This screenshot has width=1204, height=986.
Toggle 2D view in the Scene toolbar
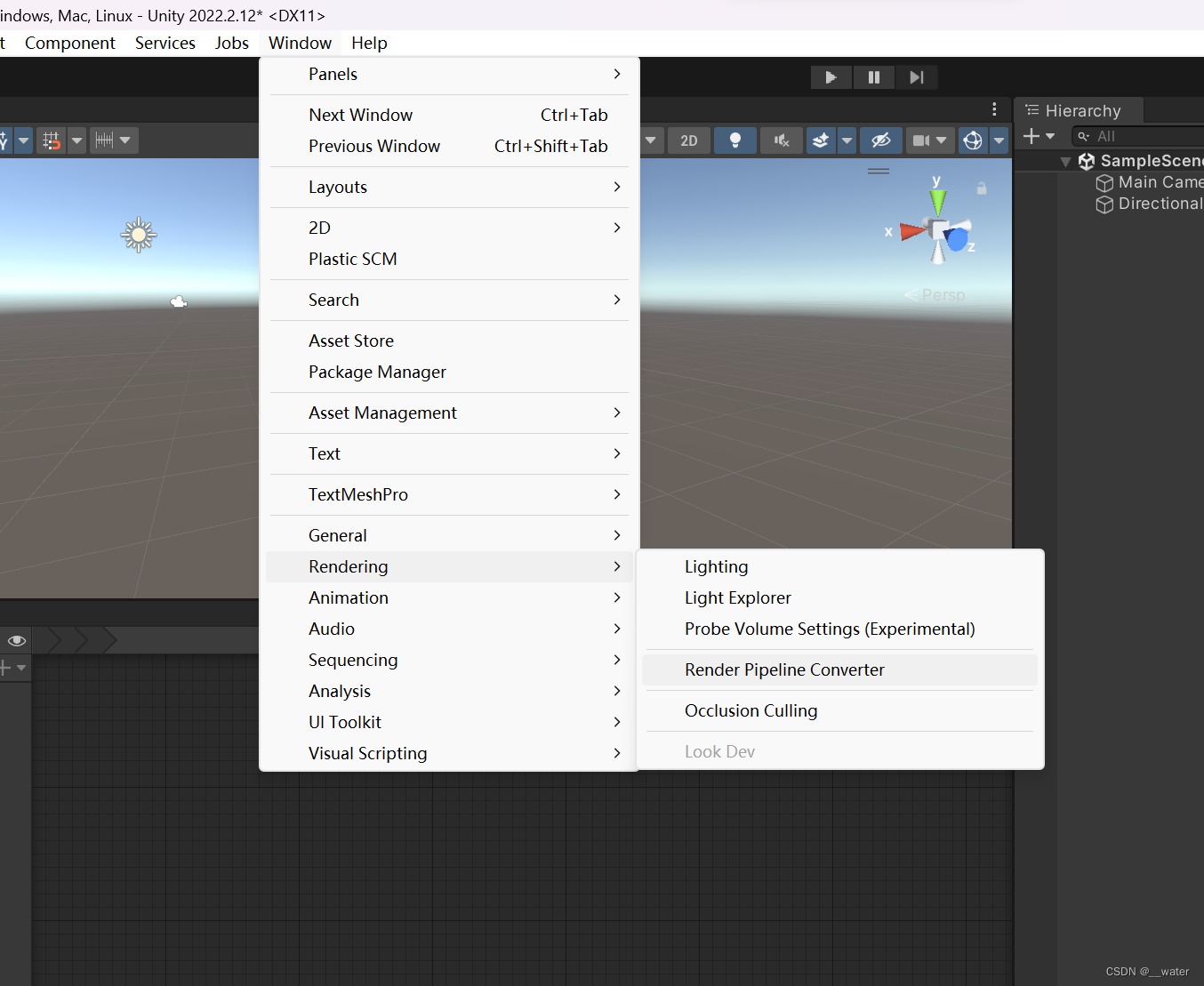pos(689,140)
